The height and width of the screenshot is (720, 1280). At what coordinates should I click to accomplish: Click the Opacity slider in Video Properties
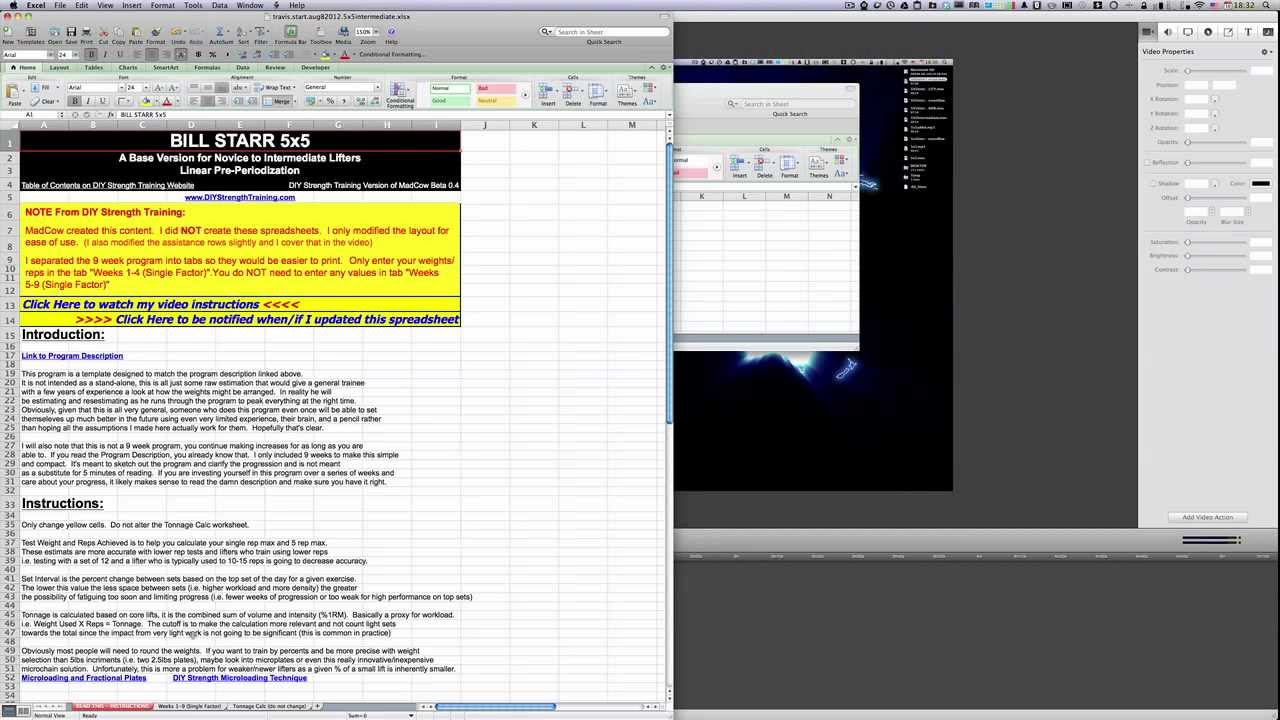(1216, 142)
